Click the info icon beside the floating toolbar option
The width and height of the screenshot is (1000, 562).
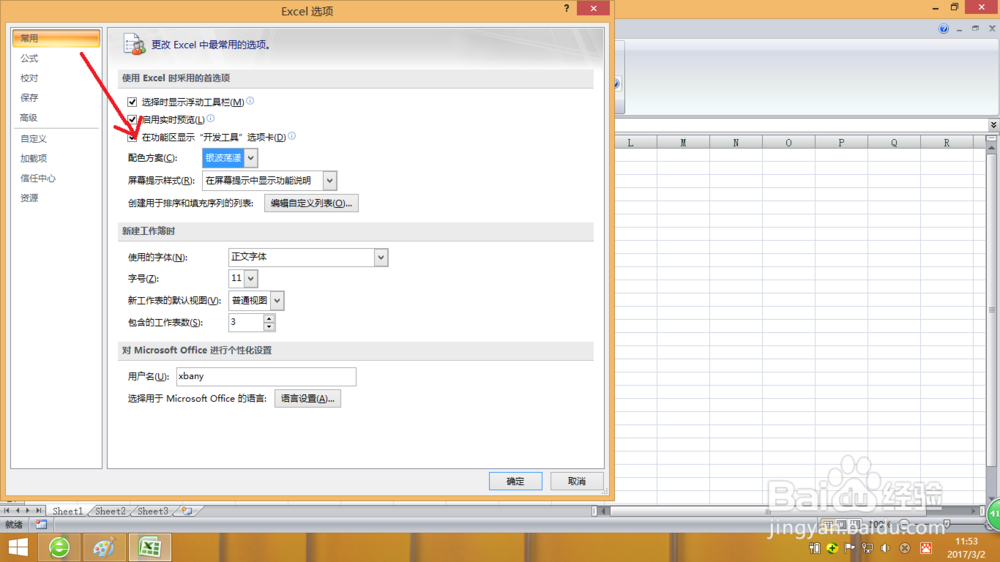(250, 101)
